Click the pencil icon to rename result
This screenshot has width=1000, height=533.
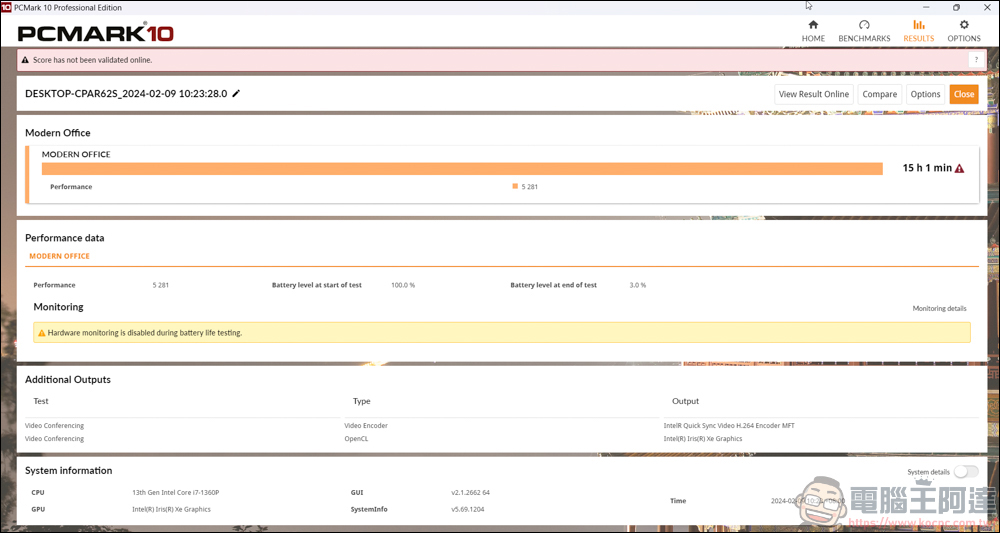[x=237, y=94]
